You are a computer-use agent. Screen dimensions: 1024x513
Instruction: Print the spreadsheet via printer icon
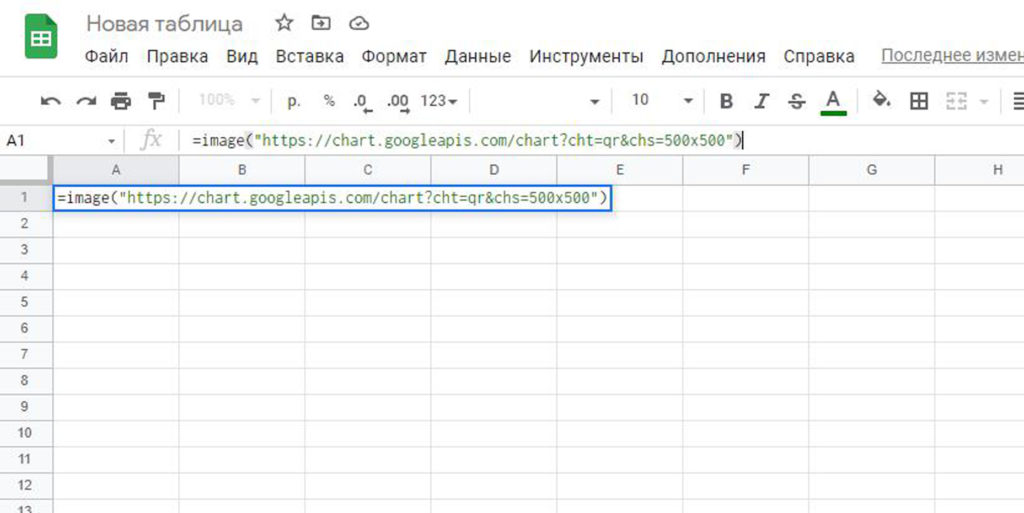[121, 101]
